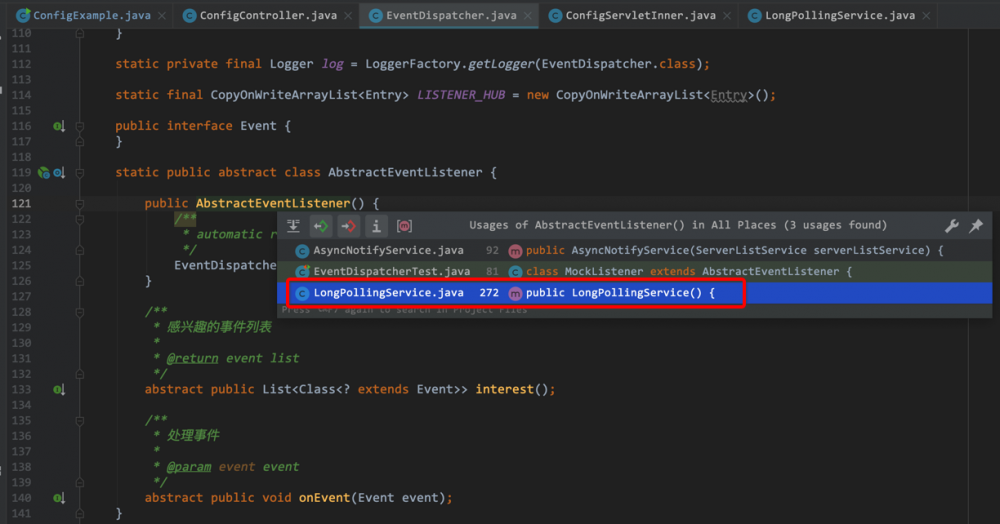Click the method icon beside public LongPollingService()
Screen dimensions: 1000x524
click(x=515, y=293)
